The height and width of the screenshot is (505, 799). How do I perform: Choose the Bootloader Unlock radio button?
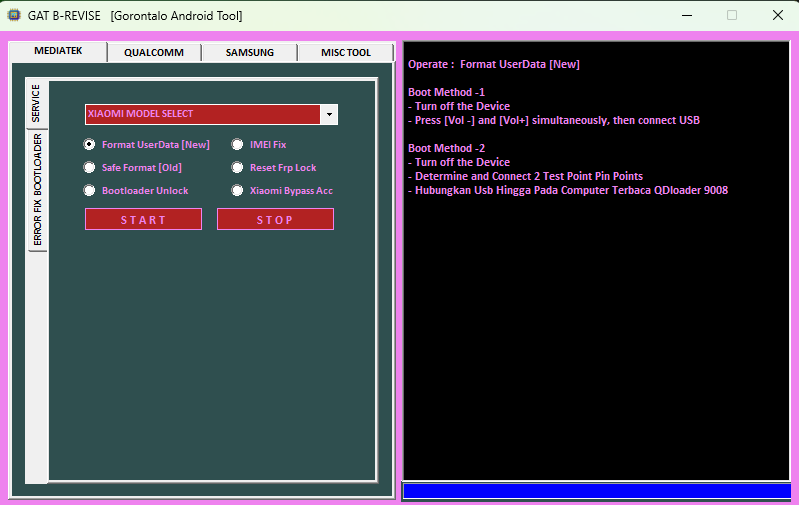point(136,191)
